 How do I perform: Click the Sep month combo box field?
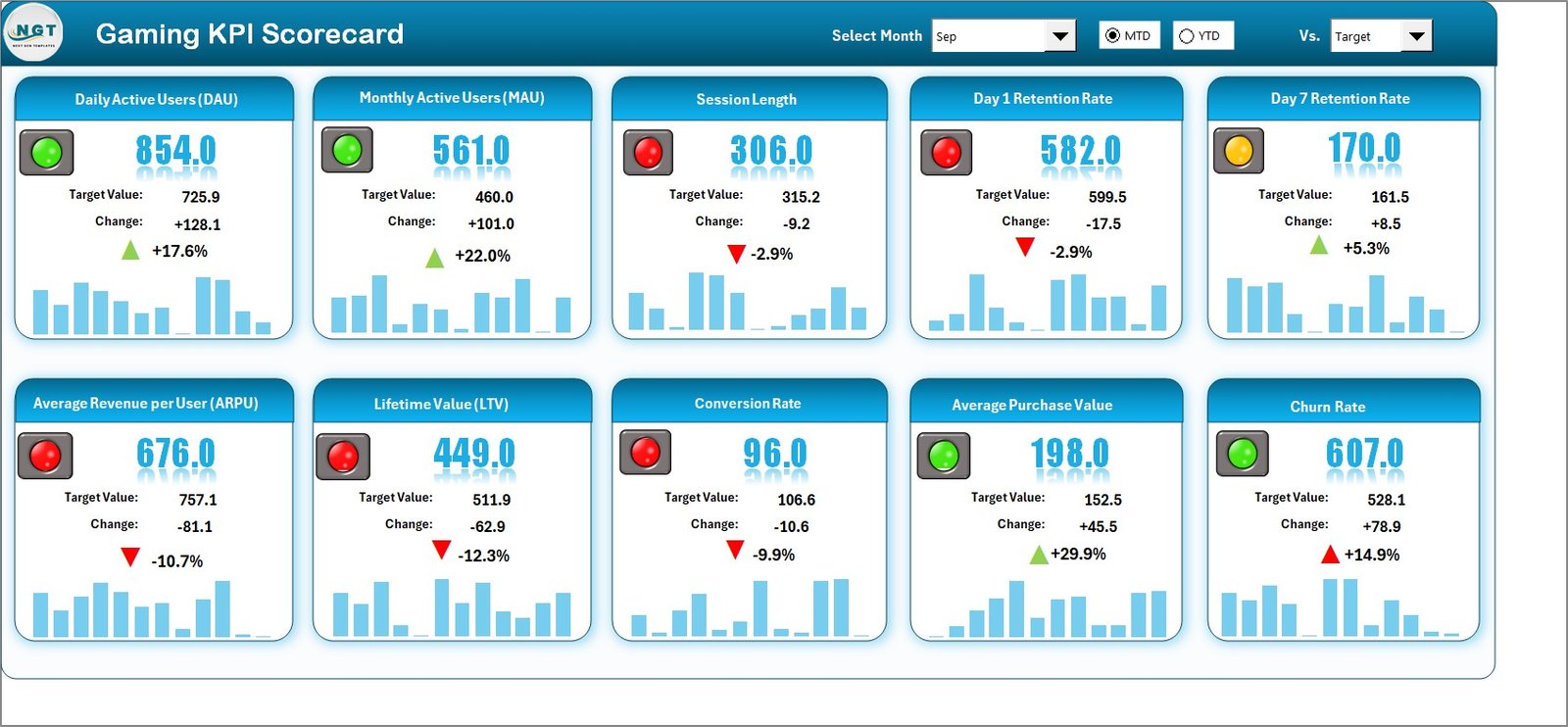pyautogui.click(x=988, y=36)
